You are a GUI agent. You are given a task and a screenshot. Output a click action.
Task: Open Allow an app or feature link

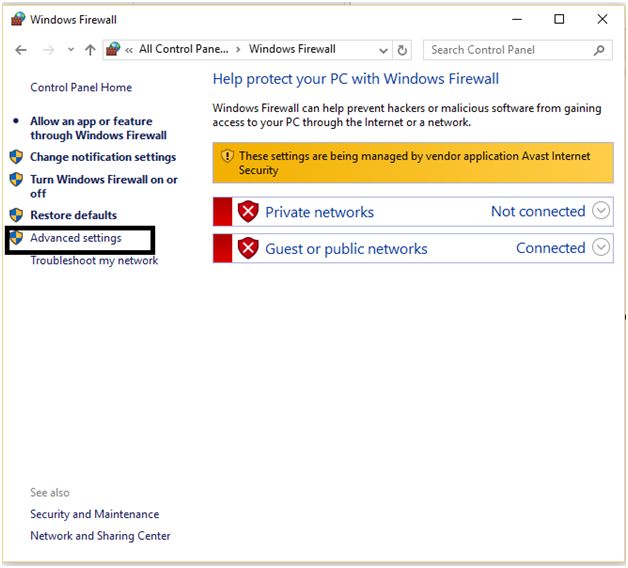click(x=99, y=128)
